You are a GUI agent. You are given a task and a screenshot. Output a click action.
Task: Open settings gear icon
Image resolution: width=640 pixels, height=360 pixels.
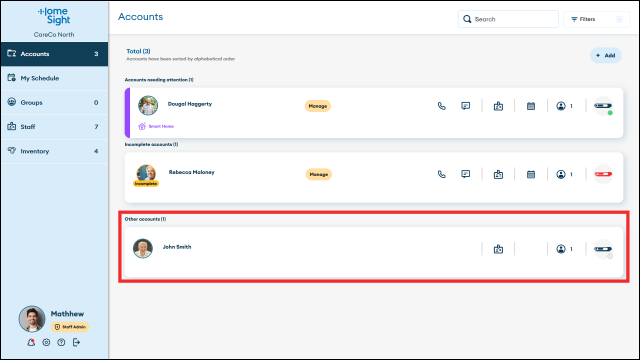click(46, 342)
